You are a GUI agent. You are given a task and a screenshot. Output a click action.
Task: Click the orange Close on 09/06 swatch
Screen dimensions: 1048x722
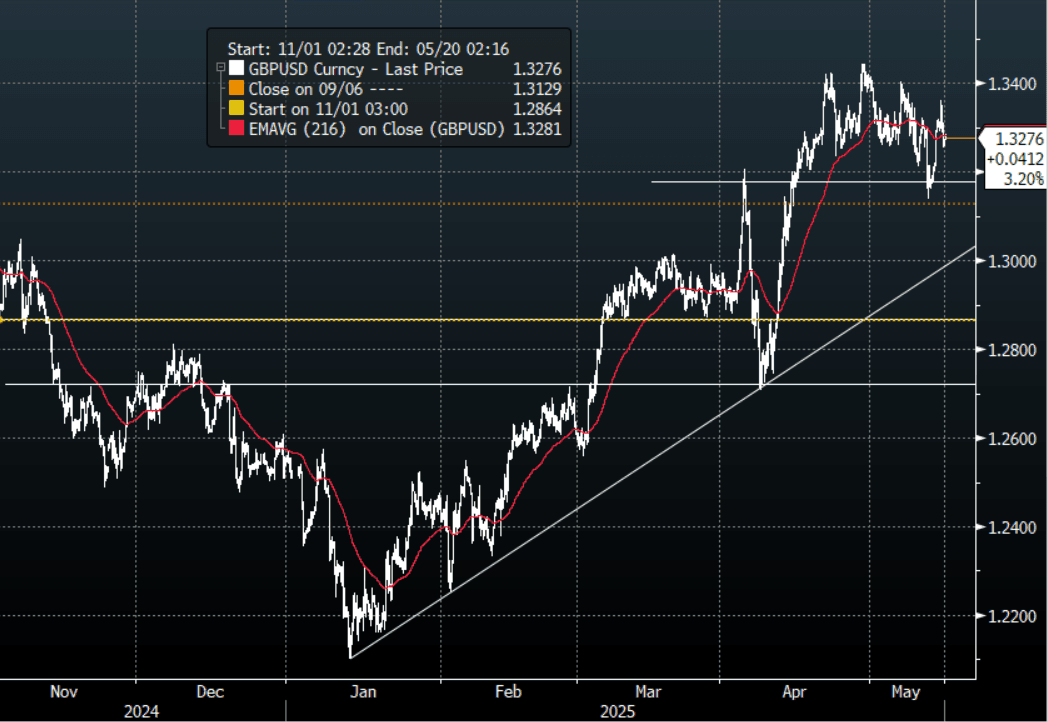[236, 88]
